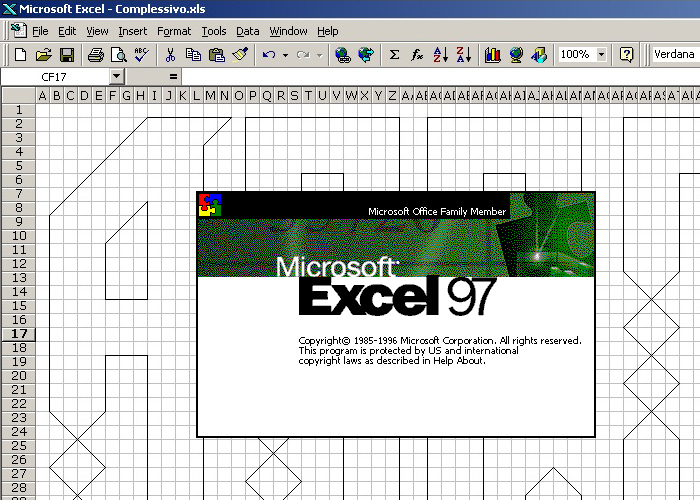Screen dimensions: 700x500
Task: Run the ABC spelling check icon
Action: tap(142, 55)
